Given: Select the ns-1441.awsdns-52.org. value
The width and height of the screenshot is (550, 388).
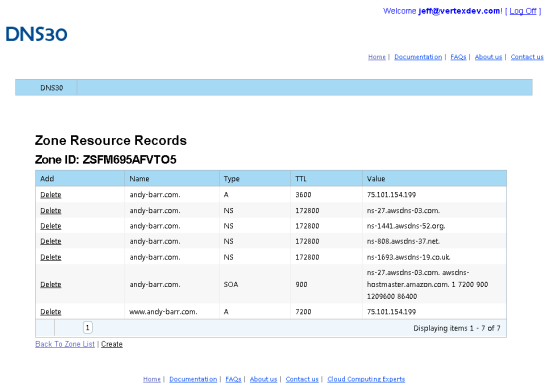Looking at the screenshot, I should point(406,226).
